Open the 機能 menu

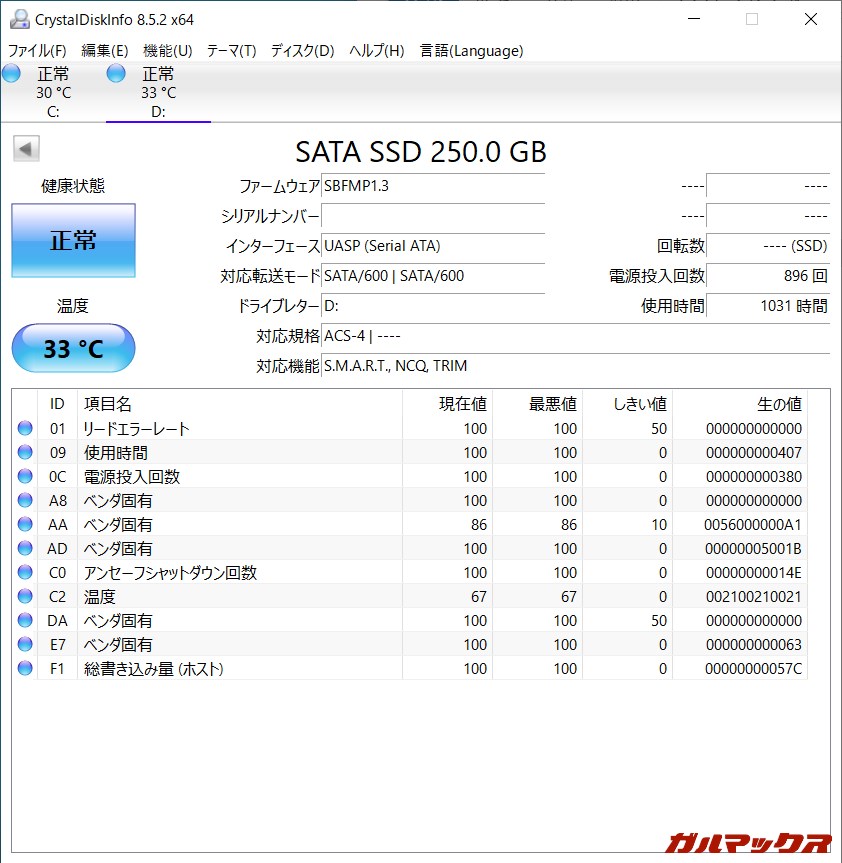[x=166, y=50]
